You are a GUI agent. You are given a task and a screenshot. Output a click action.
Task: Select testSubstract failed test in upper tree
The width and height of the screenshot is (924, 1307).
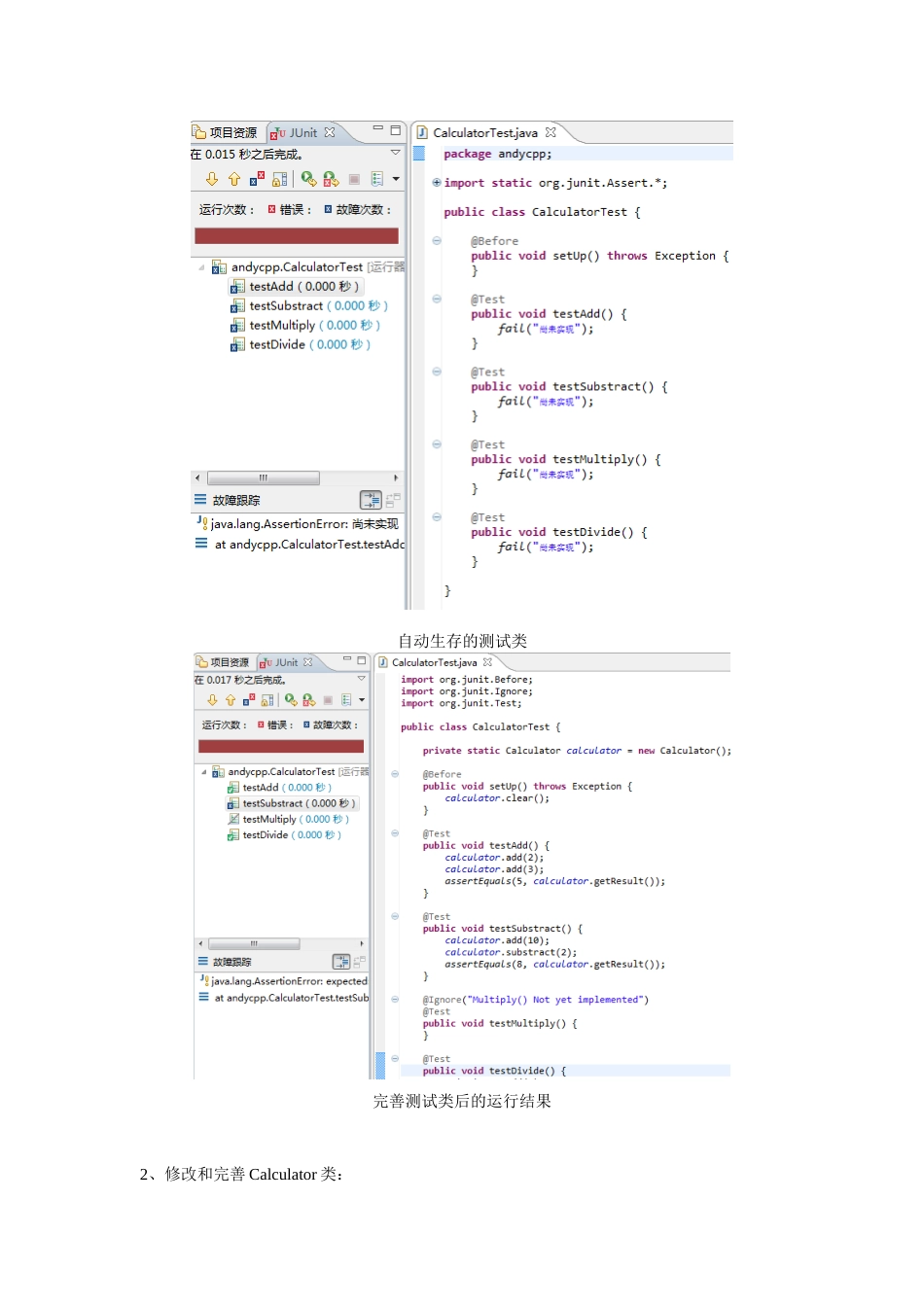pyautogui.click(x=309, y=306)
